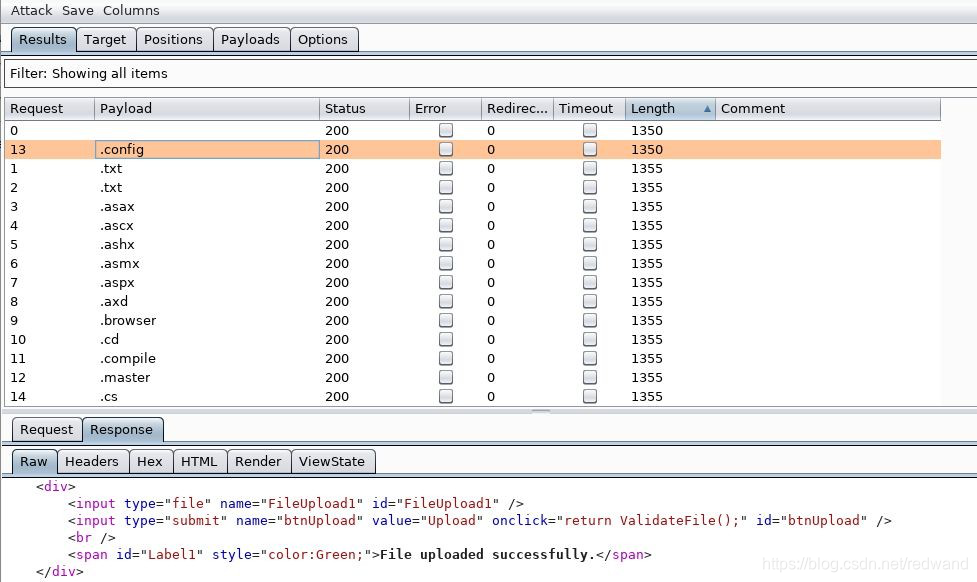Toggle Timeout checkbox for .config row
The height and width of the screenshot is (582, 977).
click(589, 150)
